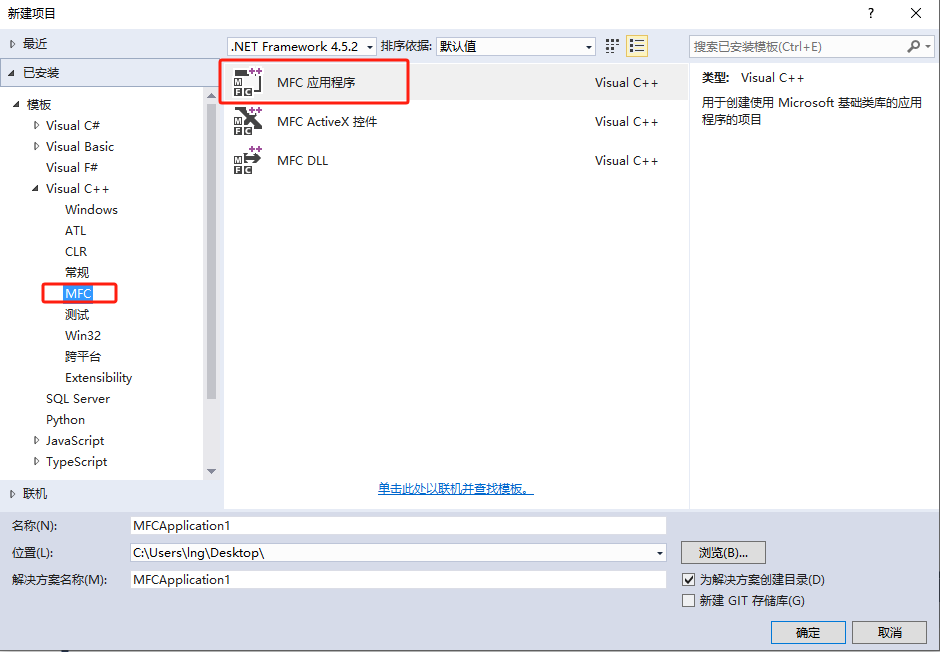
Task: Enable 新建 GIT 存储库 checkbox
Action: (689, 600)
